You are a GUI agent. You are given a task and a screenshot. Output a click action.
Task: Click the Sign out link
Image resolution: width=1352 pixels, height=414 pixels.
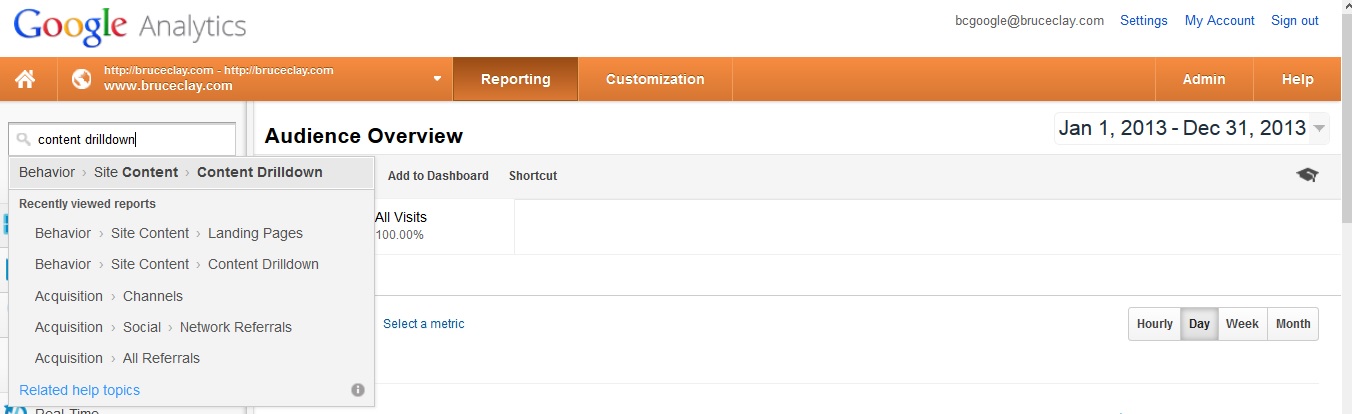pos(1295,20)
